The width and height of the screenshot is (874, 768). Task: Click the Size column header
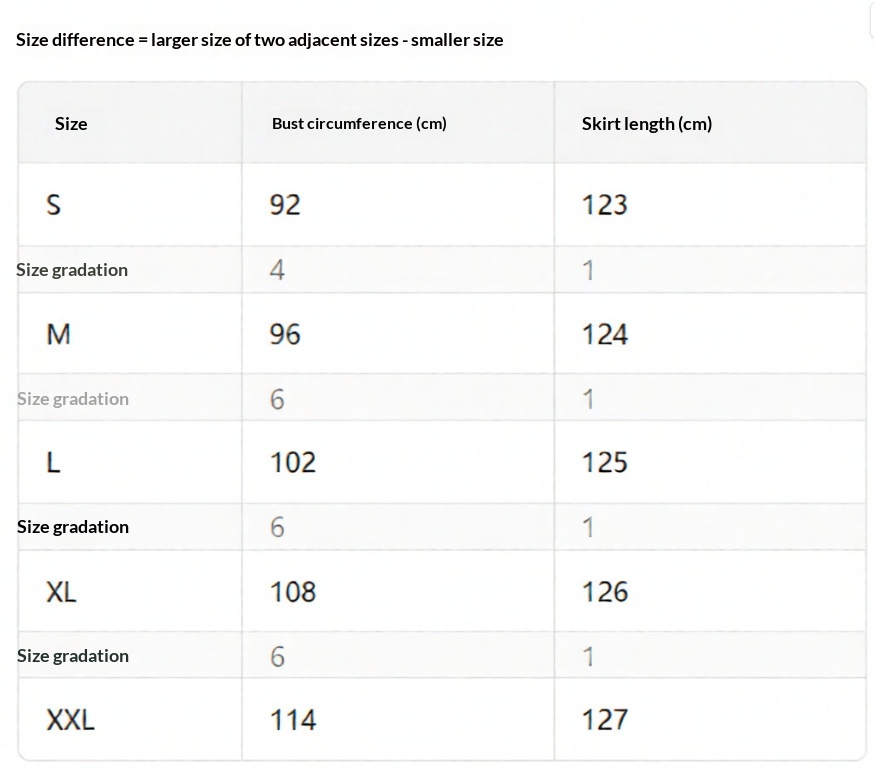(x=71, y=124)
